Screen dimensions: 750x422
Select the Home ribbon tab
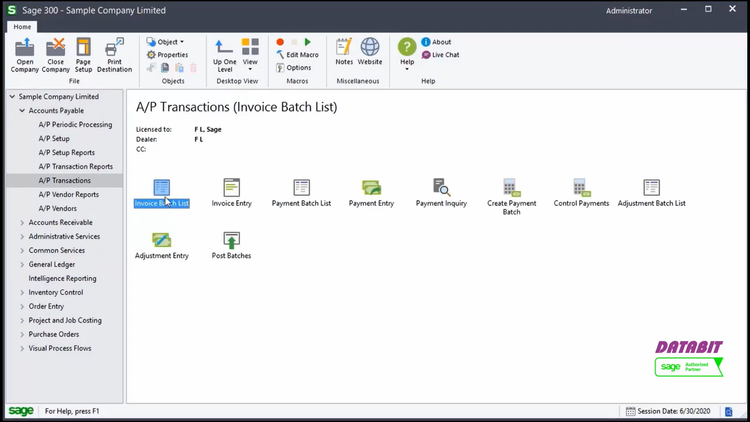point(22,27)
